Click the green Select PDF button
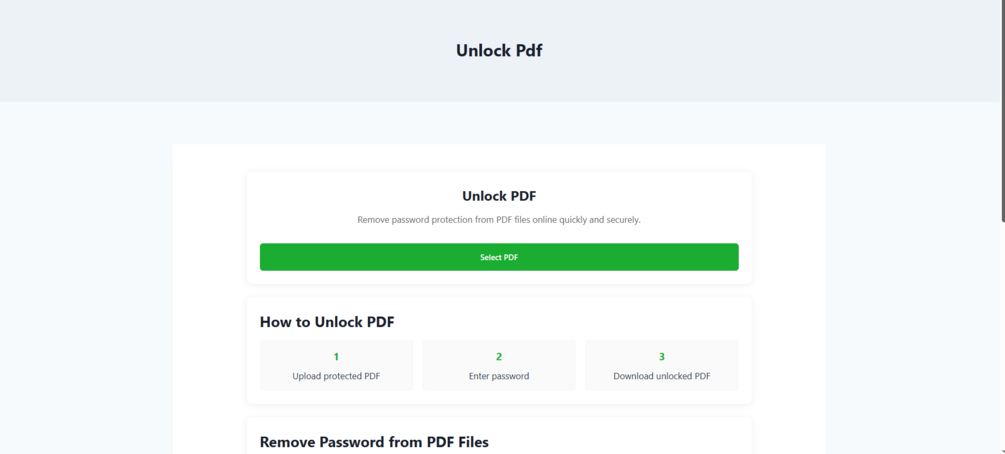Viewport: 1005px width, 454px height. (499, 257)
